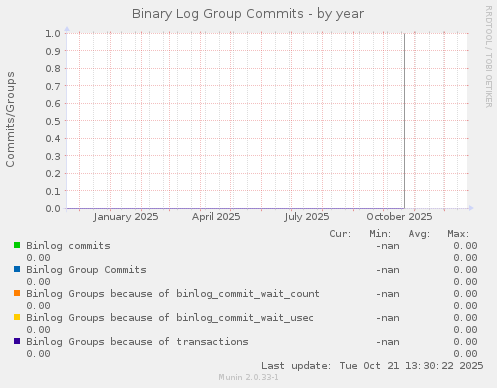
Task: Click the Last update timestamp text
Action: [x=372, y=366]
